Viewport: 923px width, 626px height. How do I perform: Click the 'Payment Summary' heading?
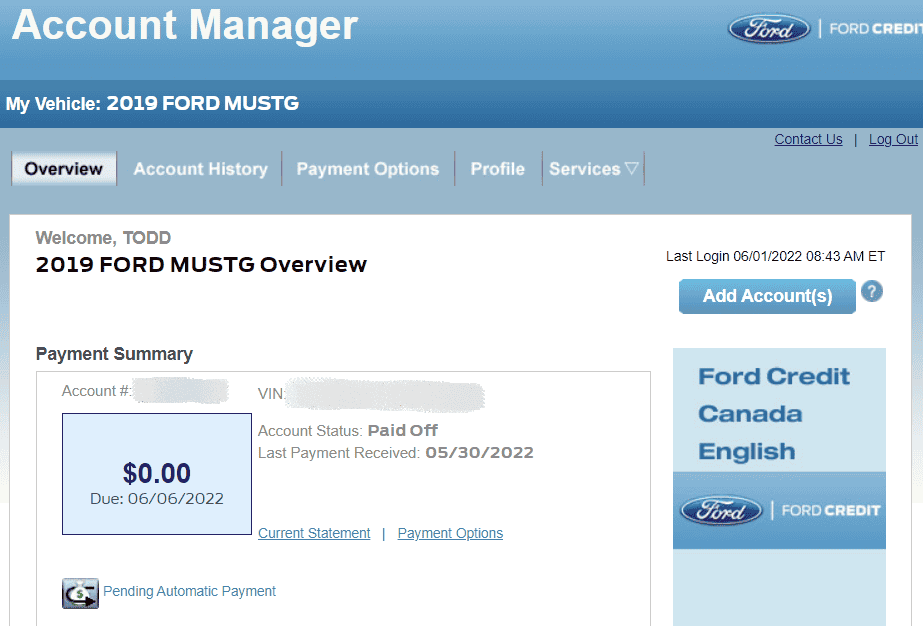point(114,354)
